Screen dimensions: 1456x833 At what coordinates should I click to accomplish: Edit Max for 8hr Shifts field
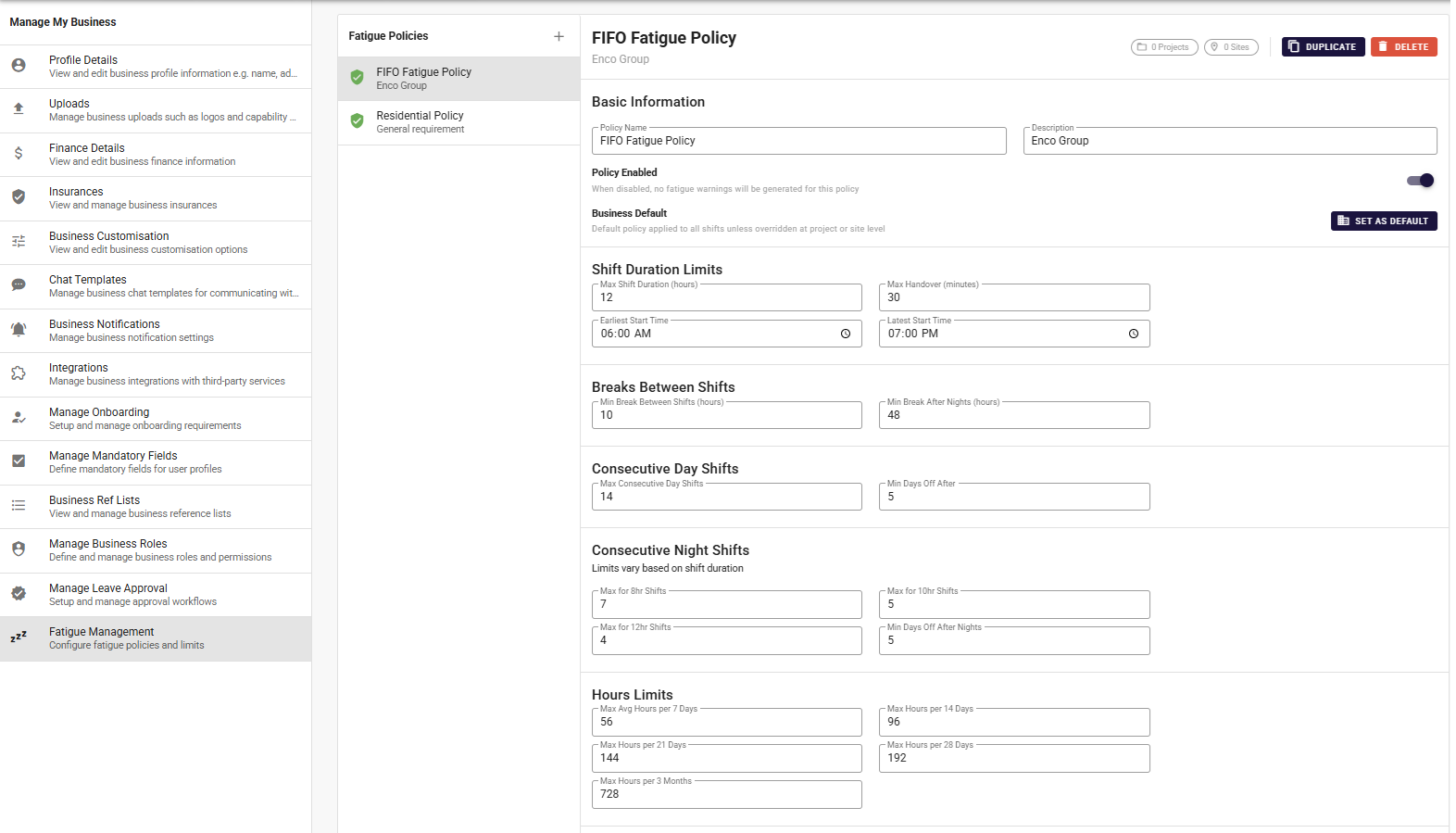click(x=726, y=604)
